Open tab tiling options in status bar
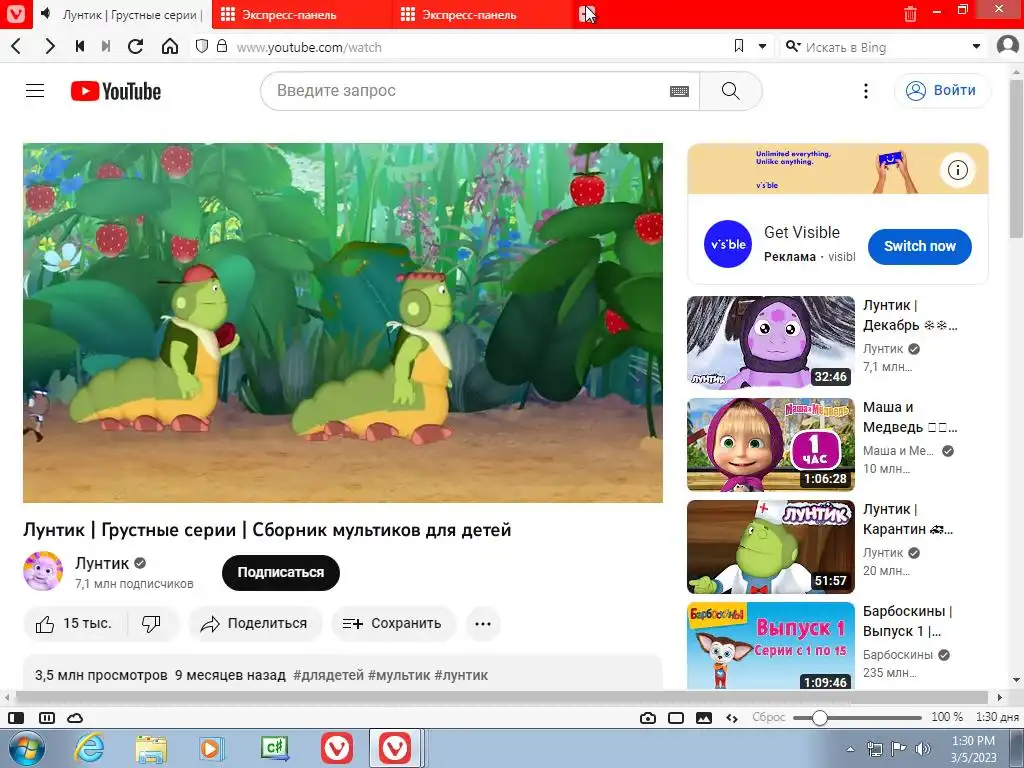This screenshot has height=768, width=1024. (x=47, y=718)
